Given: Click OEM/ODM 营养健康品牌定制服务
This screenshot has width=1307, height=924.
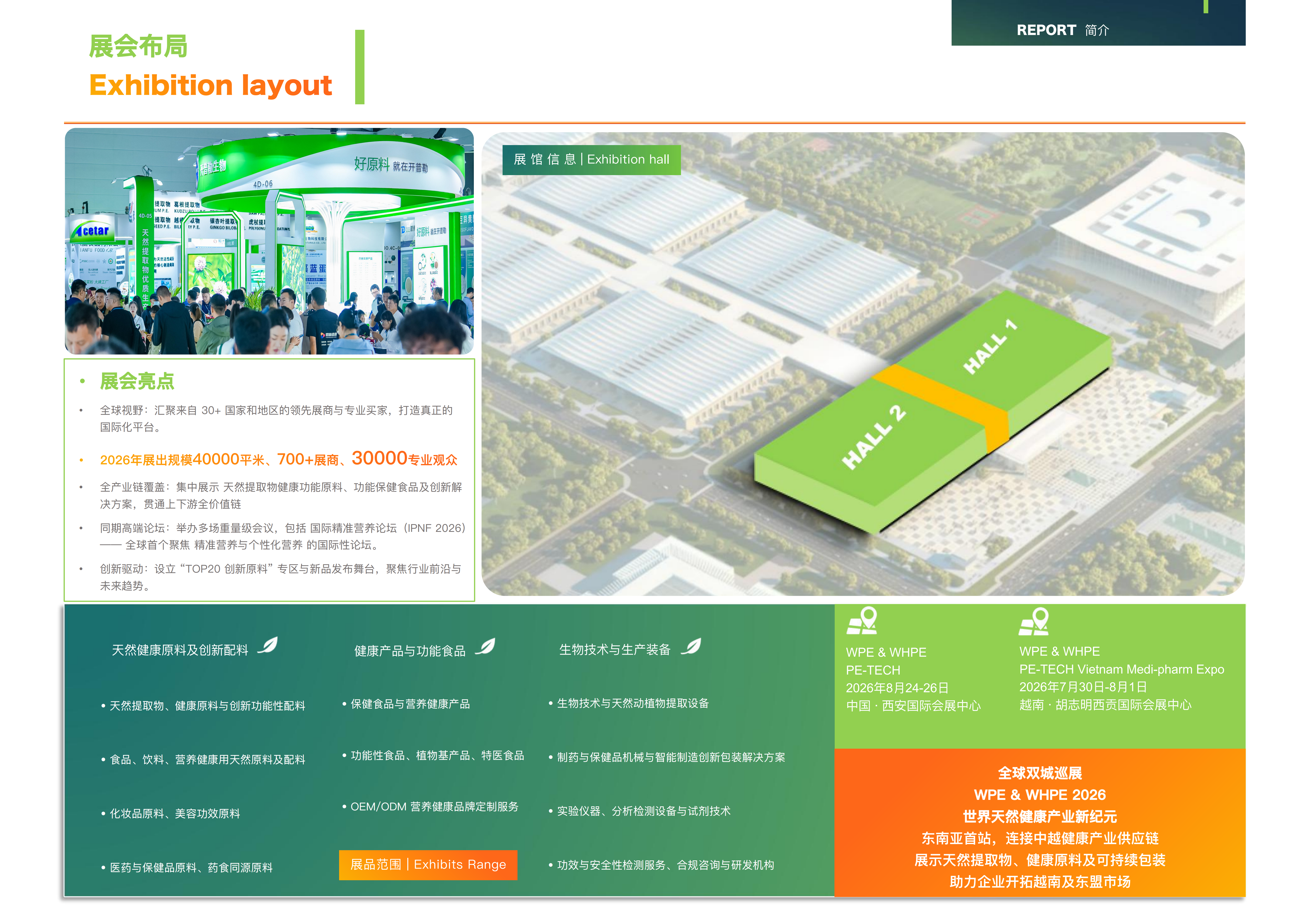Looking at the screenshot, I should 434,807.
